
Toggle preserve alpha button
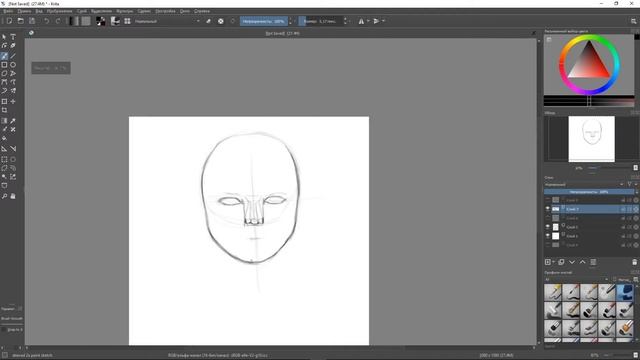[x=220, y=21]
